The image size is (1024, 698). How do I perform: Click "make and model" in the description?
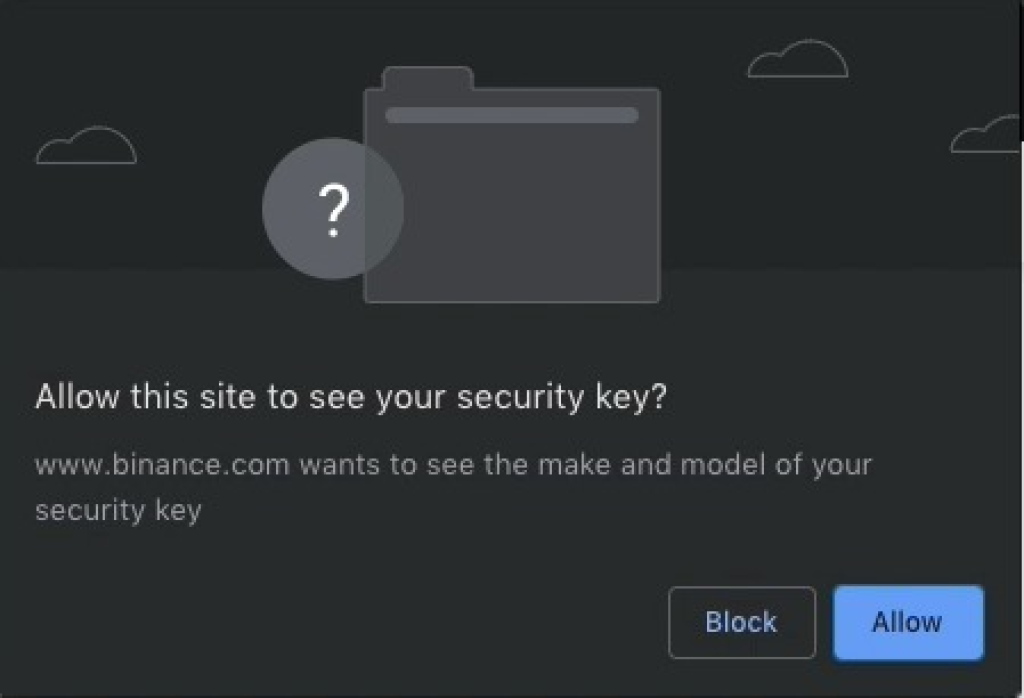pyautogui.click(x=652, y=465)
